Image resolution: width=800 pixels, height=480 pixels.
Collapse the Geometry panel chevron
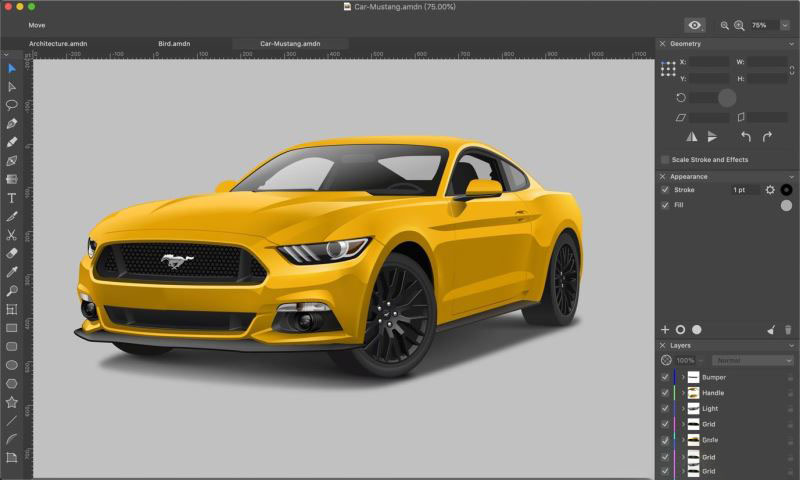[791, 44]
